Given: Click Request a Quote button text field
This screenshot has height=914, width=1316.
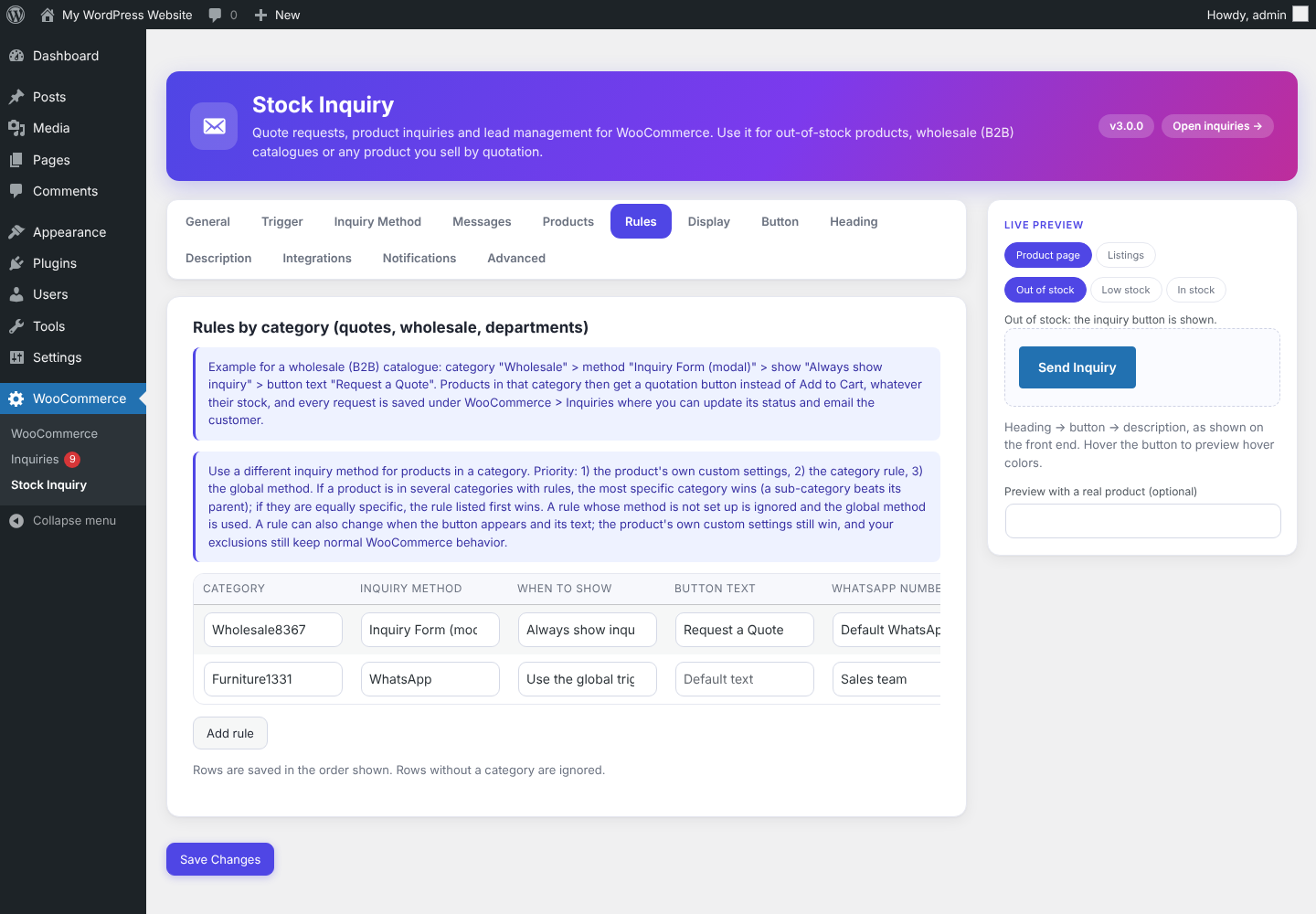Looking at the screenshot, I should click(x=745, y=630).
